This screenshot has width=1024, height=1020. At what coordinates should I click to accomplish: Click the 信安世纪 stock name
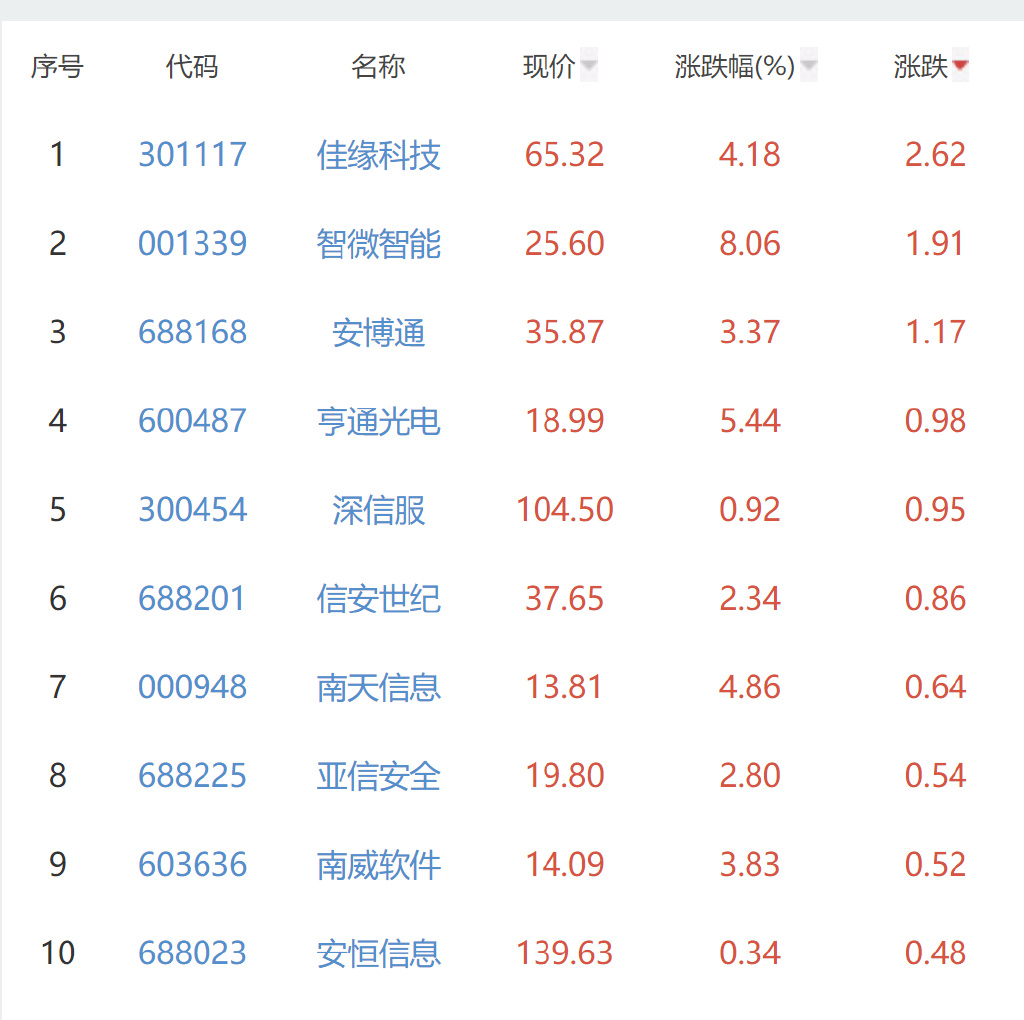pyautogui.click(x=379, y=598)
